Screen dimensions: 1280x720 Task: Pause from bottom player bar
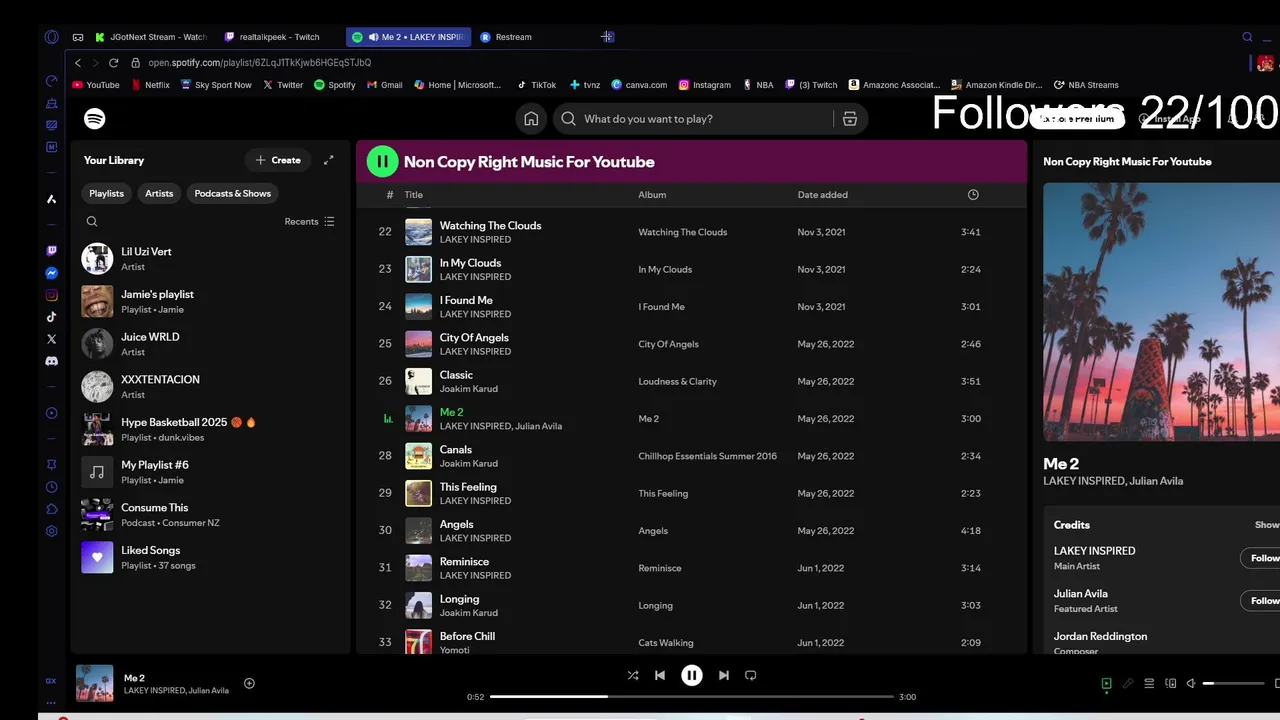pyautogui.click(x=692, y=675)
